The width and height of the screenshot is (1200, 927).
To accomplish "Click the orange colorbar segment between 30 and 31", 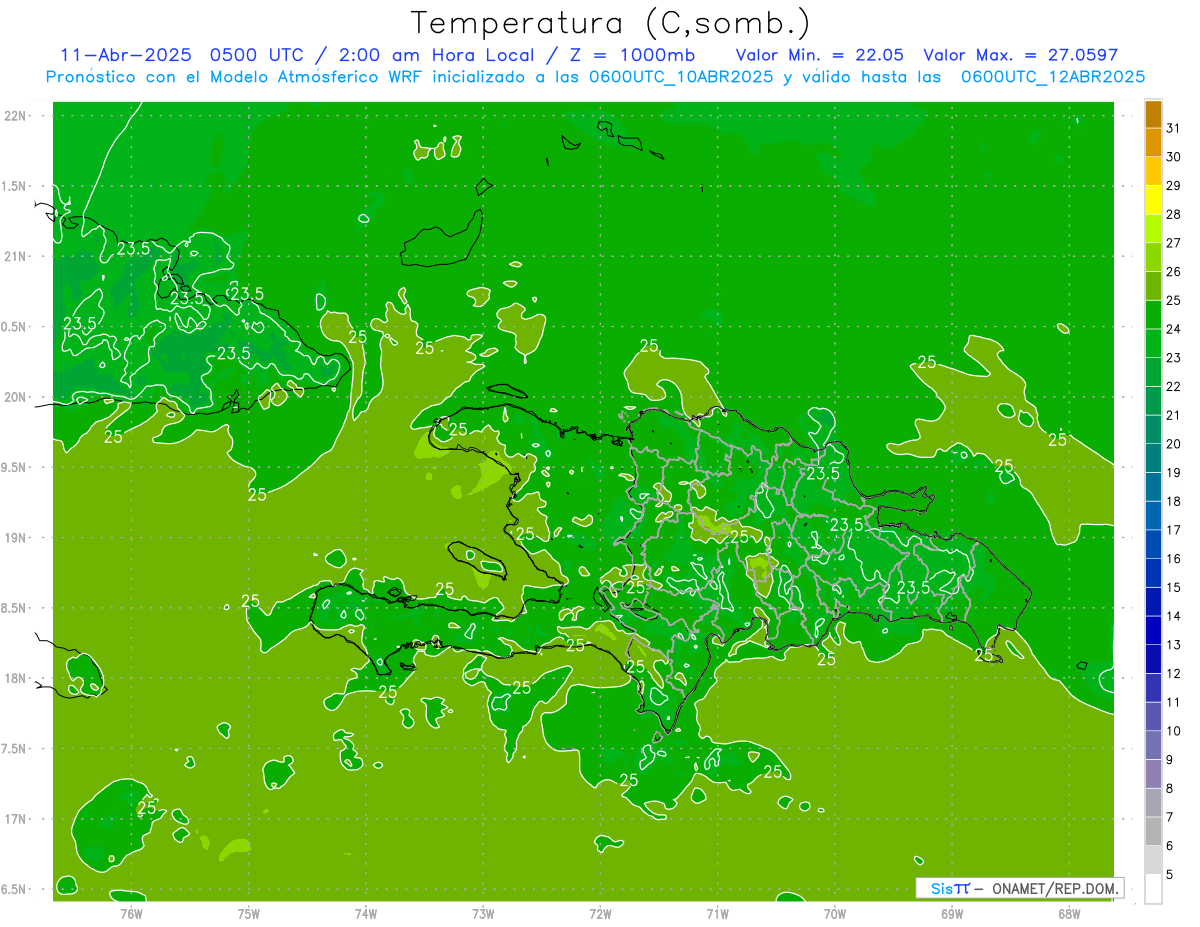I will (x=1153, y=142).
